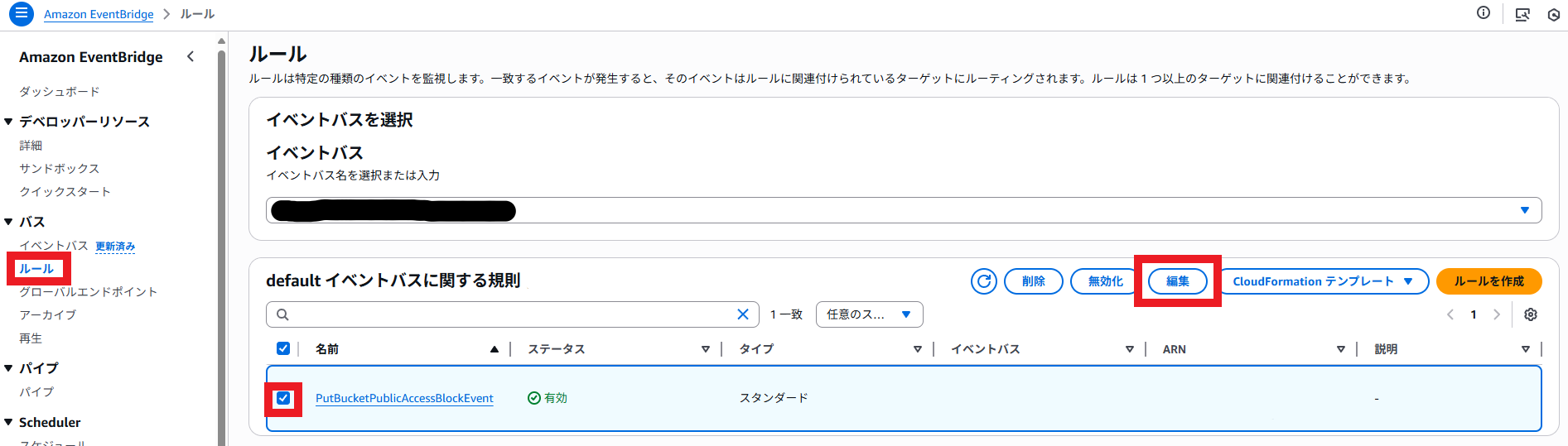Open the CloudShell icon in top bar
Image resolution: width=1568 pixels, height=446 pixels.
pyautogui.click(x=1522, y=14)
